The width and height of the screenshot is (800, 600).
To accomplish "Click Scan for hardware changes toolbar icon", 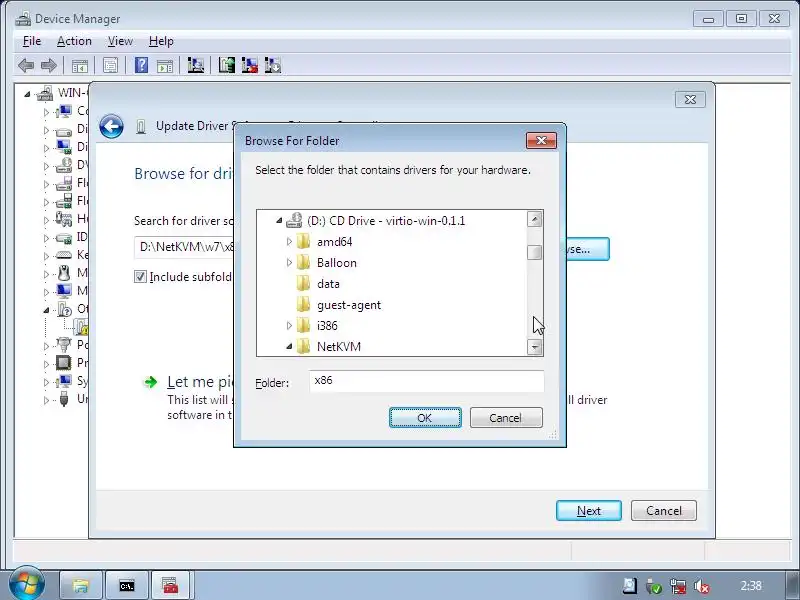I will (195, 65).
